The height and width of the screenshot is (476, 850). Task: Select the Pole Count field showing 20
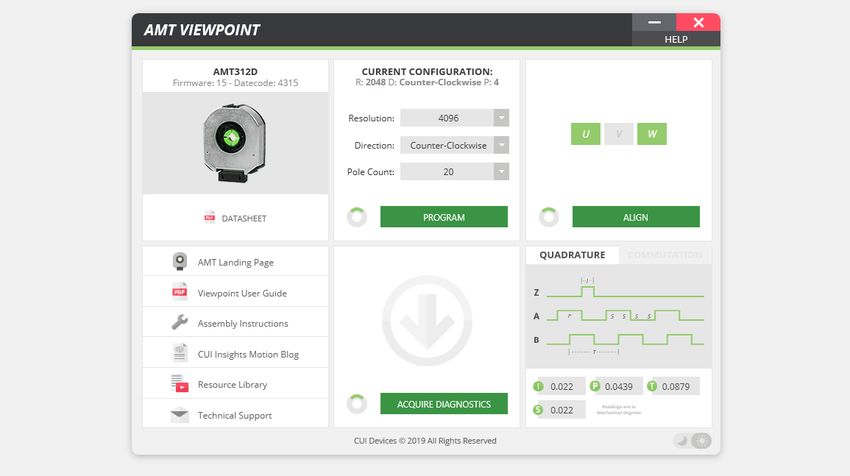click(x=447, y=171)
